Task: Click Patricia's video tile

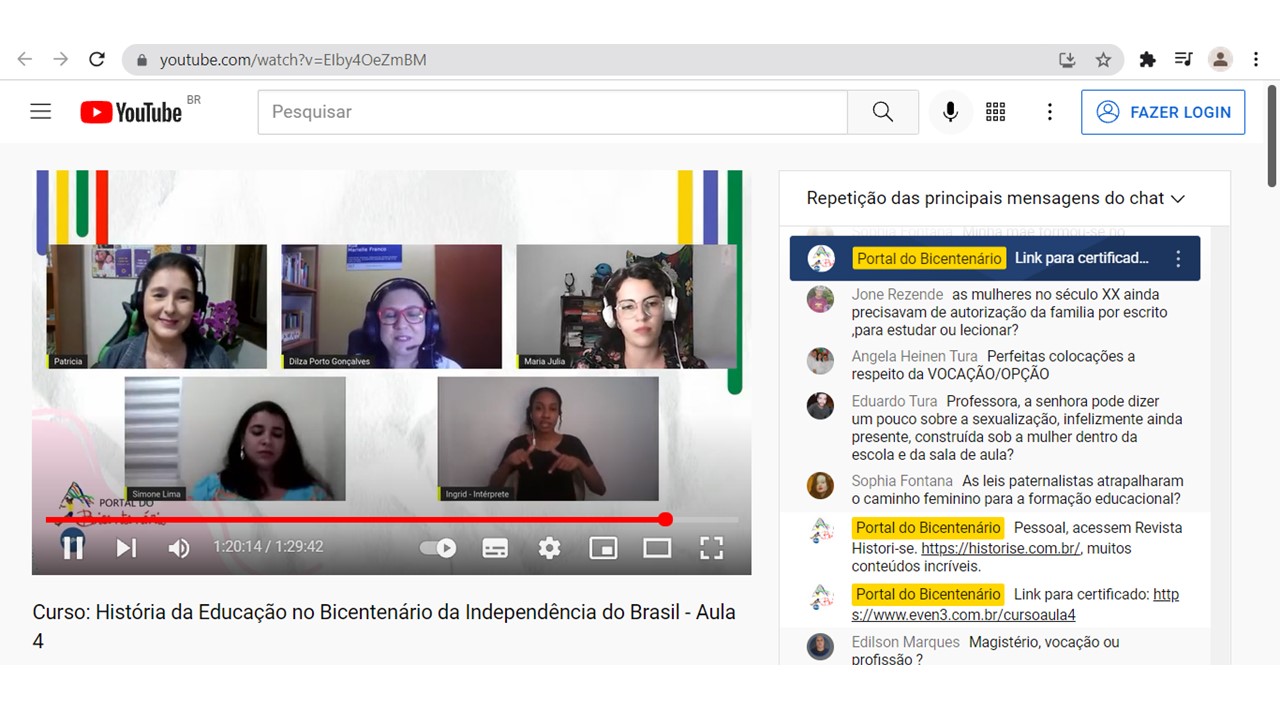Action: point(157,306)
